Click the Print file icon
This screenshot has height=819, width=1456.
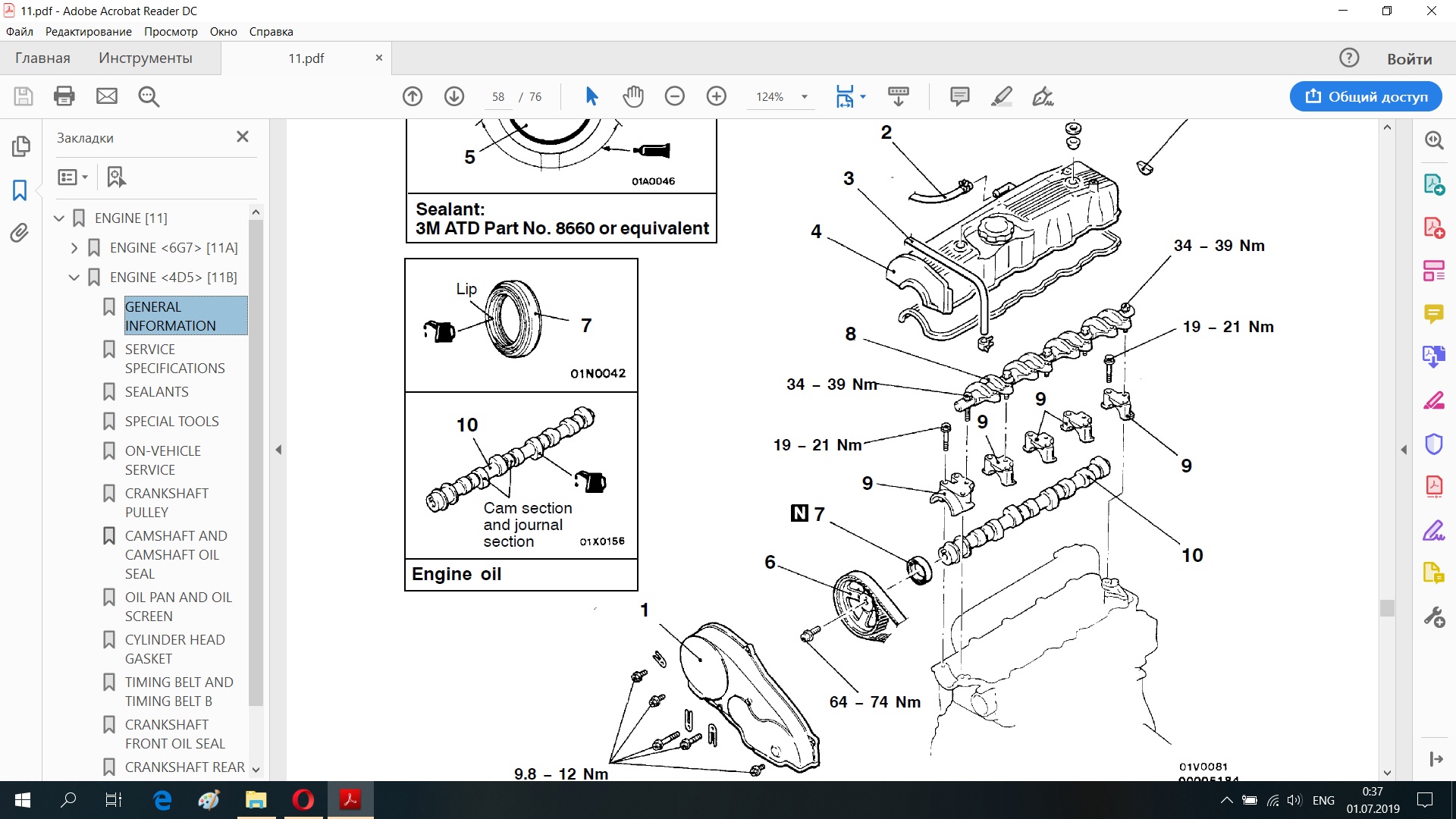(x=64, y=96)
